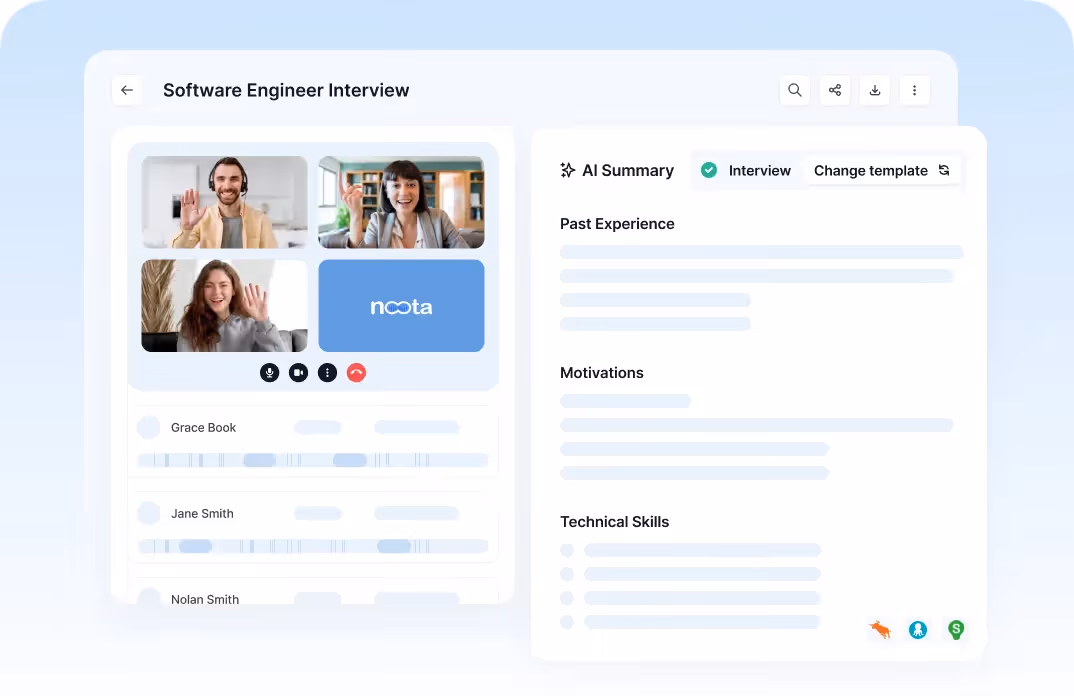Click Nolan Smith speaker name
Viewport: 1074px width, 696px height.
[x=205, y=599]
